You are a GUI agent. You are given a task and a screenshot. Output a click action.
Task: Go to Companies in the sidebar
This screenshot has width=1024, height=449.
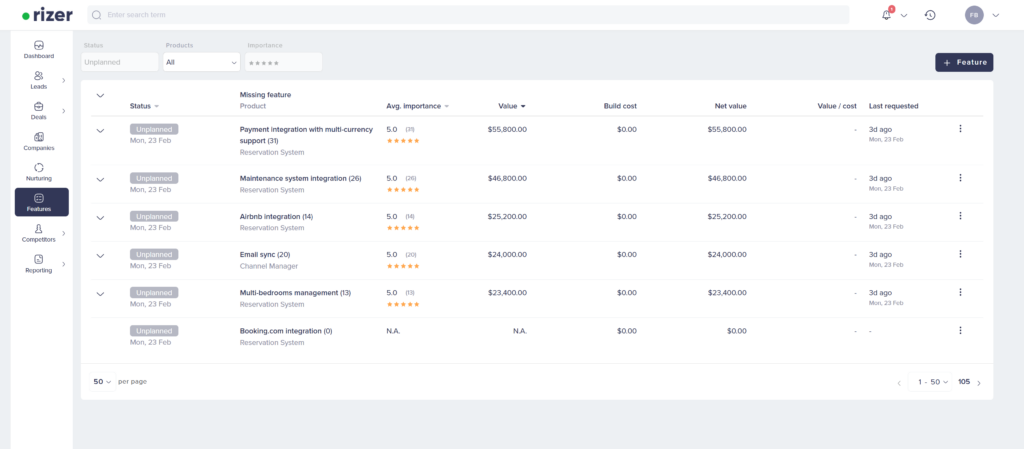tap(39, 141)
